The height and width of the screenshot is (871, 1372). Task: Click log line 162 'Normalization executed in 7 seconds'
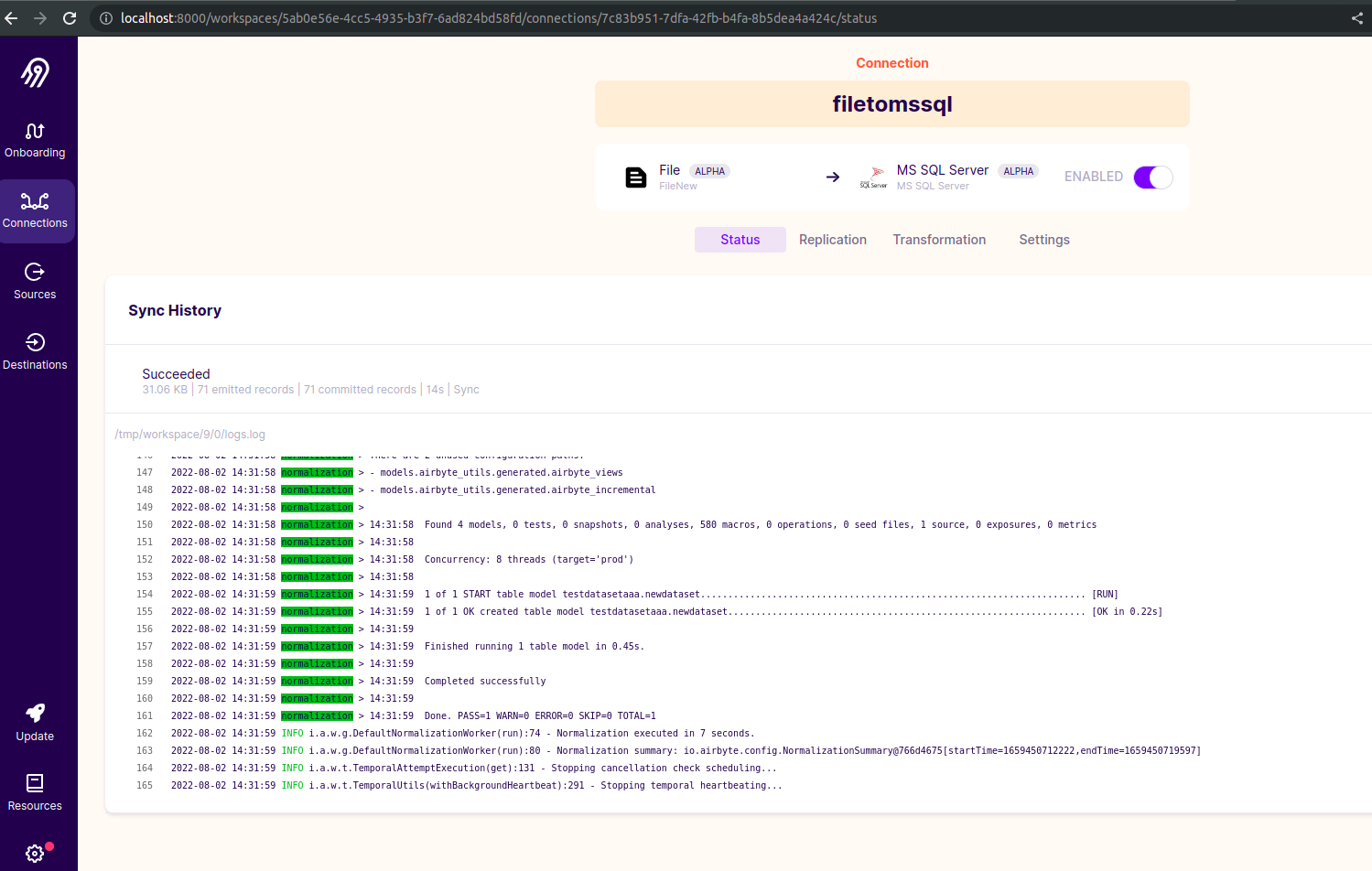pos(655,734)
